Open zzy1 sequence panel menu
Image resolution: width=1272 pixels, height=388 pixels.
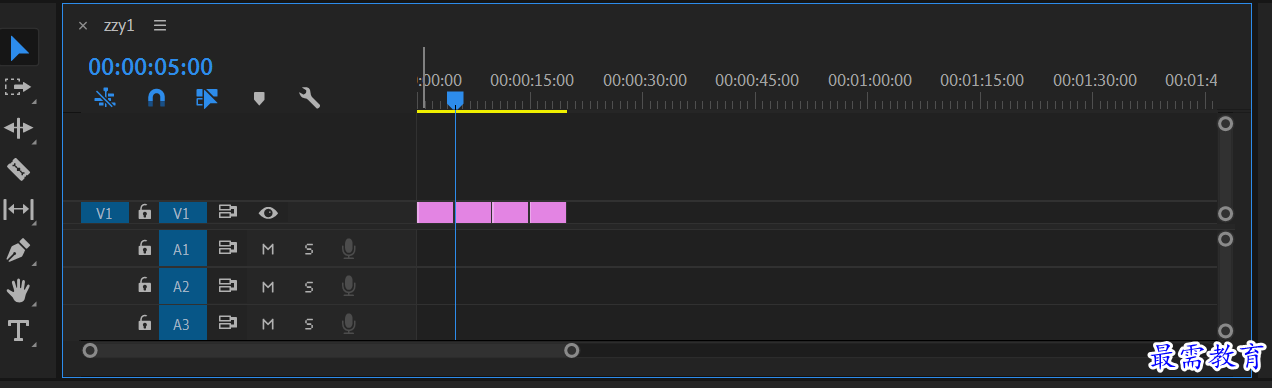(x=160, y=26)
